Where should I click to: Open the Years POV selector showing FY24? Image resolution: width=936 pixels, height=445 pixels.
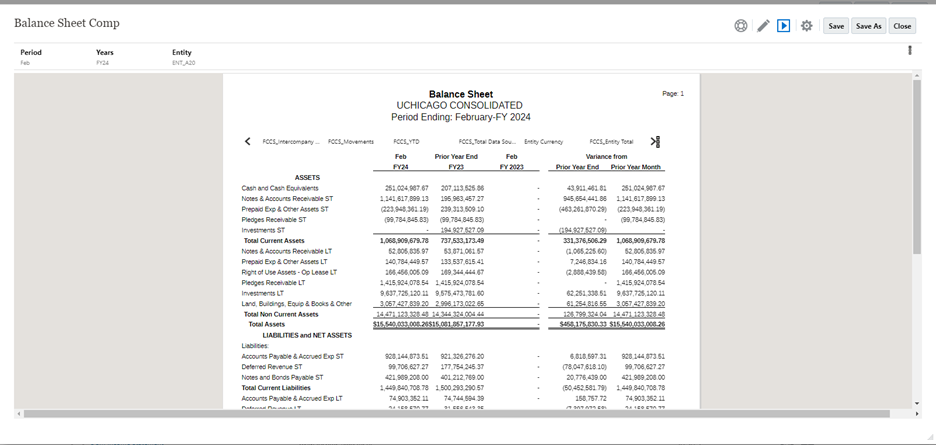(104, 57)
